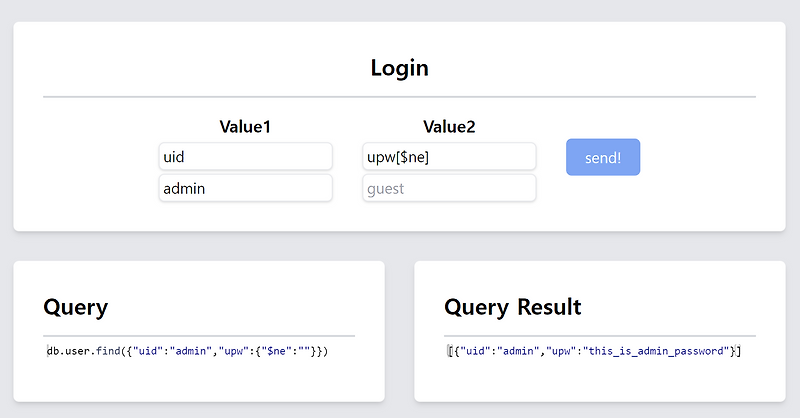The height and width of the screenshot is (418, 800).
Task: Click "this_is_admin_password" in the query result
Action: click(657, 351)
